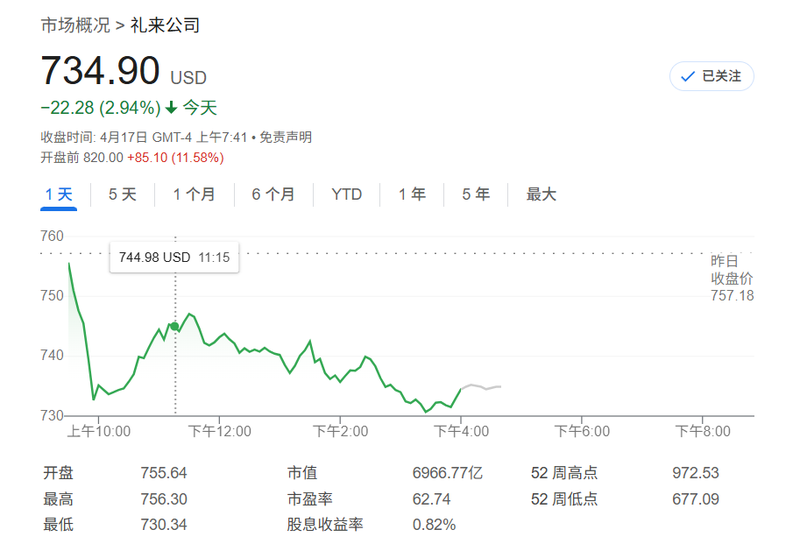Click the 上午10:00 axis label
This screenshot has width=800, height=551.
(98, 432)
